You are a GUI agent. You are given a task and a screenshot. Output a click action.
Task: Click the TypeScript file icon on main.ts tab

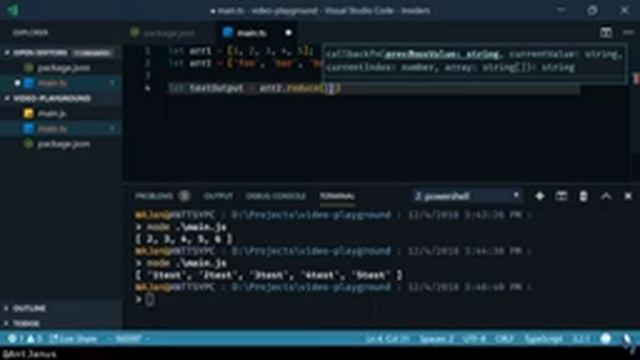(228, 33)
